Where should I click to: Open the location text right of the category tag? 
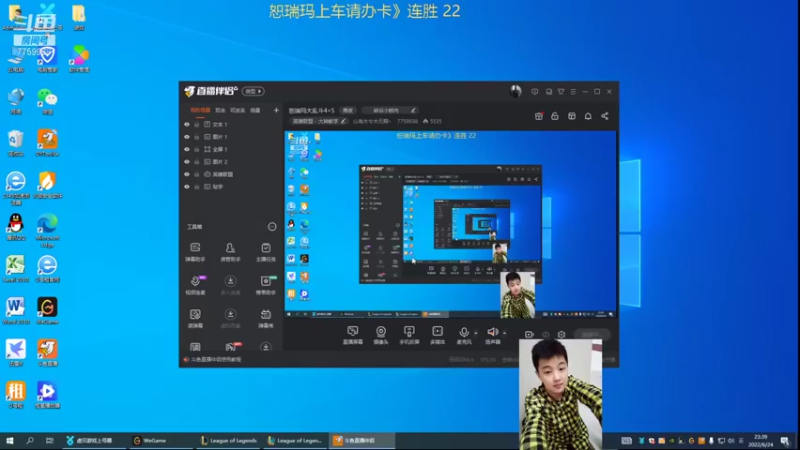click(x=372, y=121)
